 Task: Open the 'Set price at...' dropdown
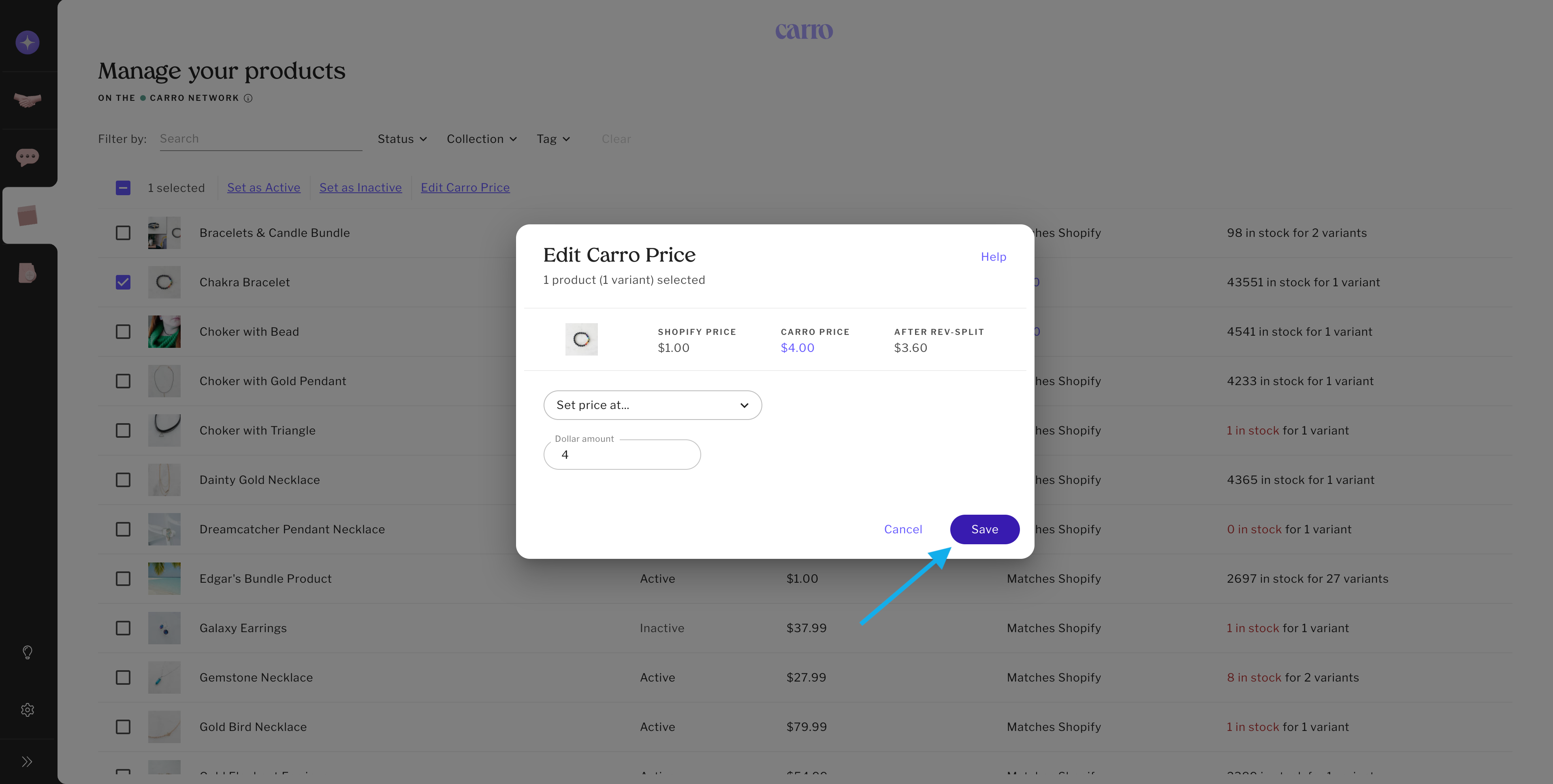(652, 405)
